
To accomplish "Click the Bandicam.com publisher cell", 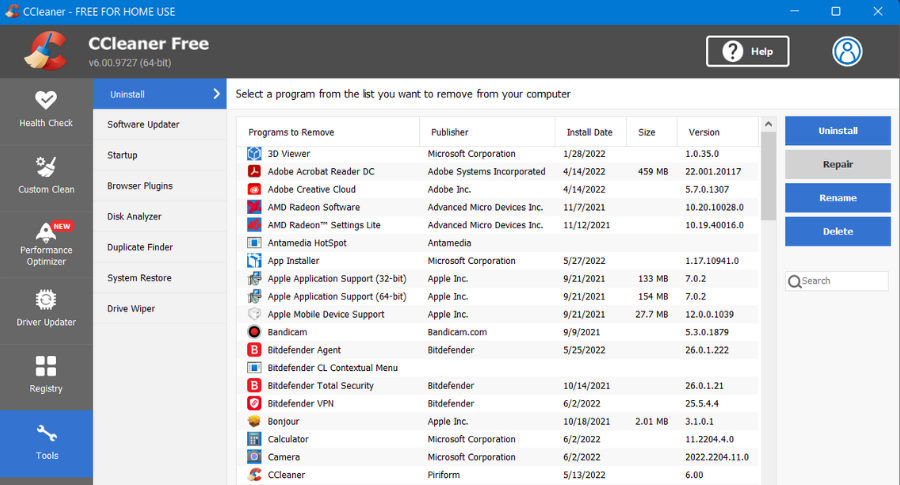I will [x=457, y=332].
